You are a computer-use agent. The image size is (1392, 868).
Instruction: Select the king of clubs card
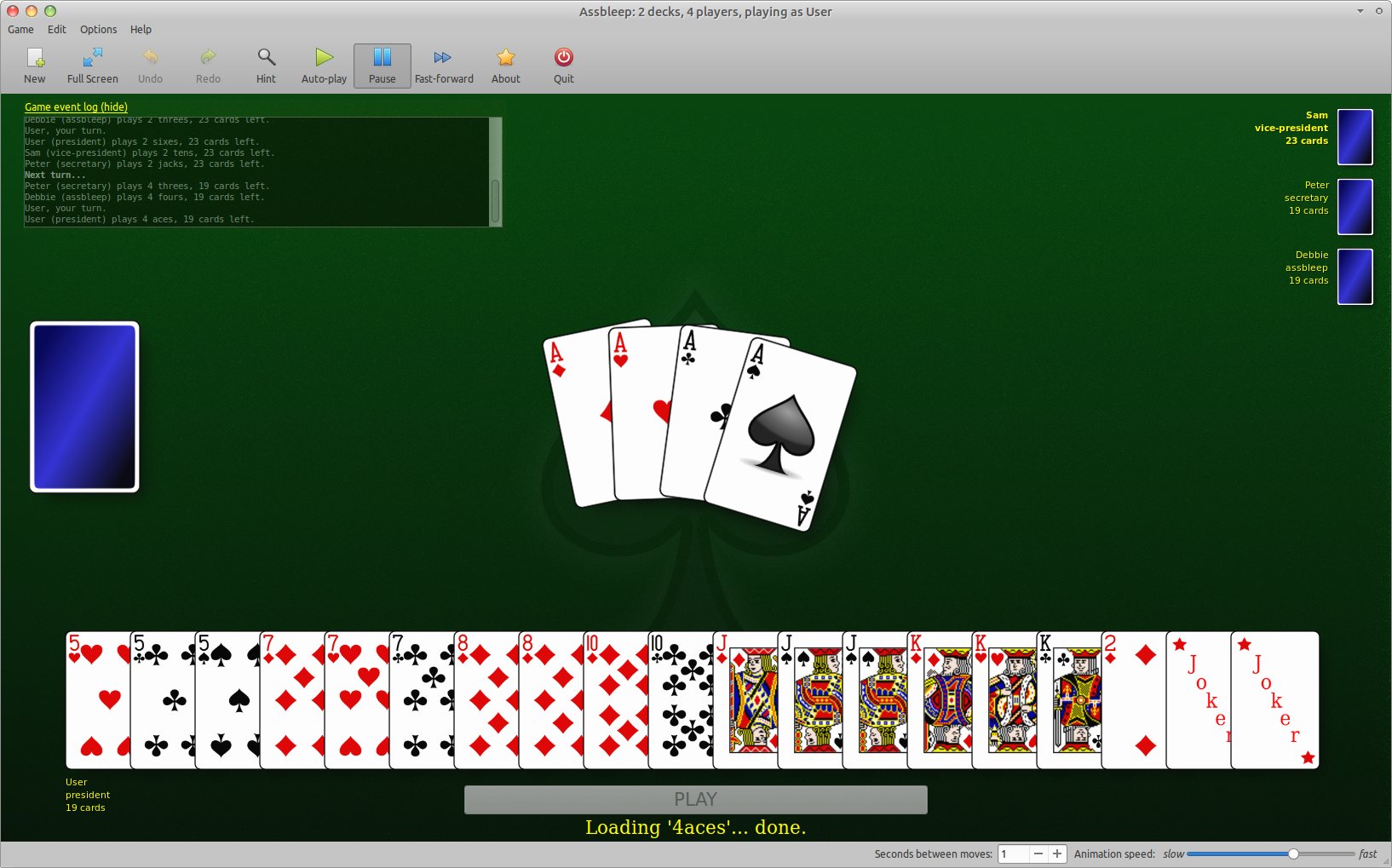coord(1069,700)
